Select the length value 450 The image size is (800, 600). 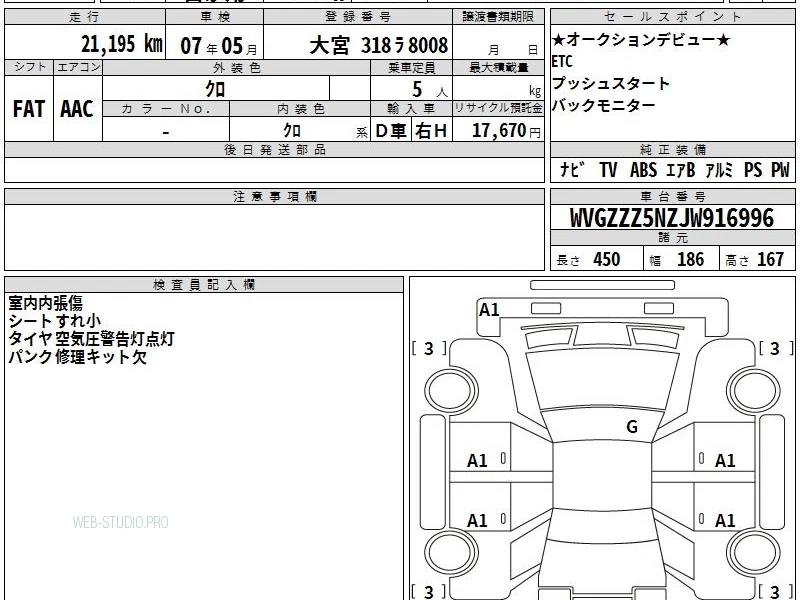point(607,259)
